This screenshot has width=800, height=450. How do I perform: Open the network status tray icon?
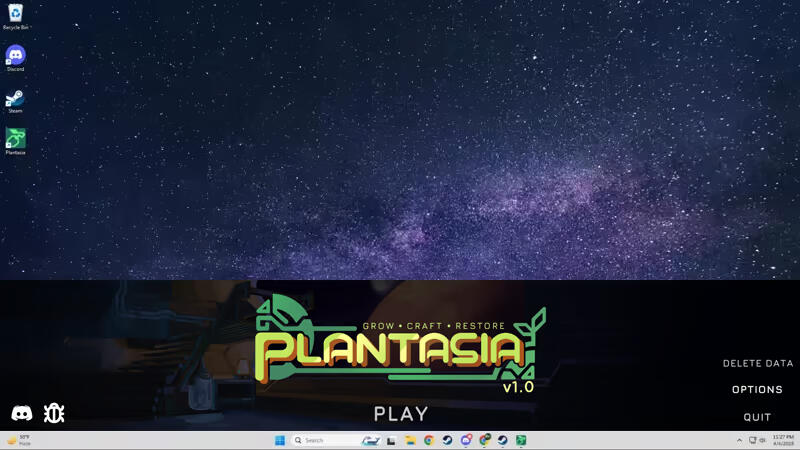753,440
